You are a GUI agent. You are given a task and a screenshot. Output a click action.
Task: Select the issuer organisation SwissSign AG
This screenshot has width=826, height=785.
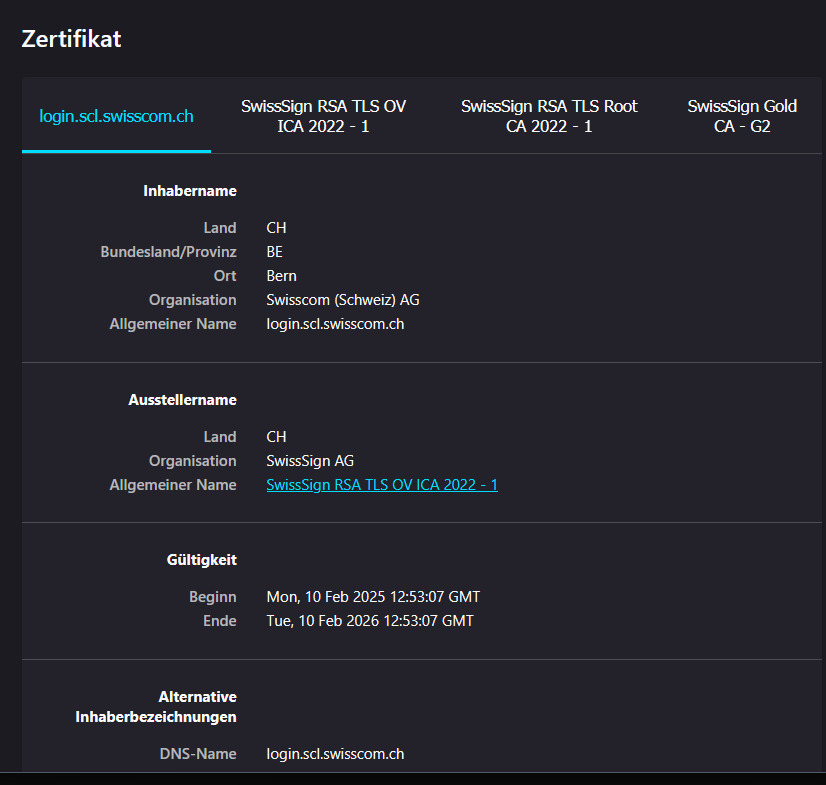click(310, 461)
